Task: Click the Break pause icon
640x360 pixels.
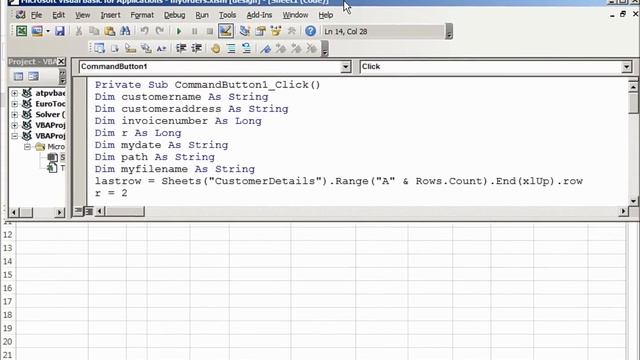Action: point(194,31)
